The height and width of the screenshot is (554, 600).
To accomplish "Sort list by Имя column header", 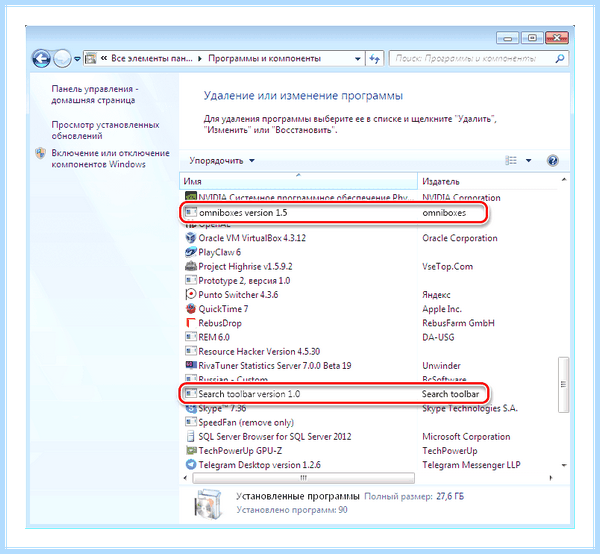I will click(298, 181).
